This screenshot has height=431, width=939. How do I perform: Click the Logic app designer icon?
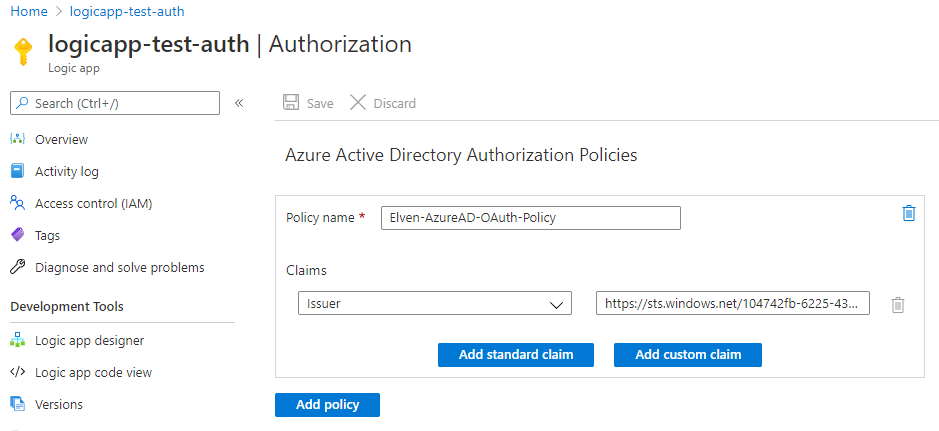[x=17, y=340]
